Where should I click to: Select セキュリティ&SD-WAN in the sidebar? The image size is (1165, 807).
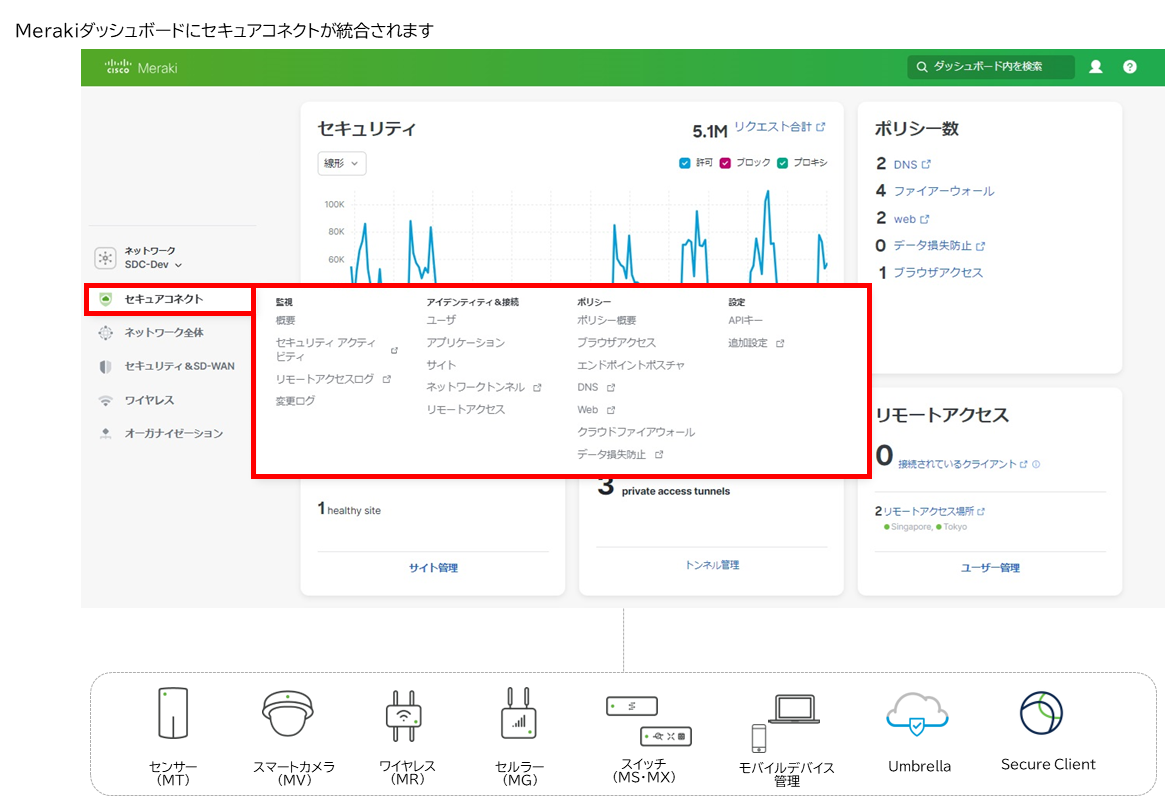tap(179, 366)
